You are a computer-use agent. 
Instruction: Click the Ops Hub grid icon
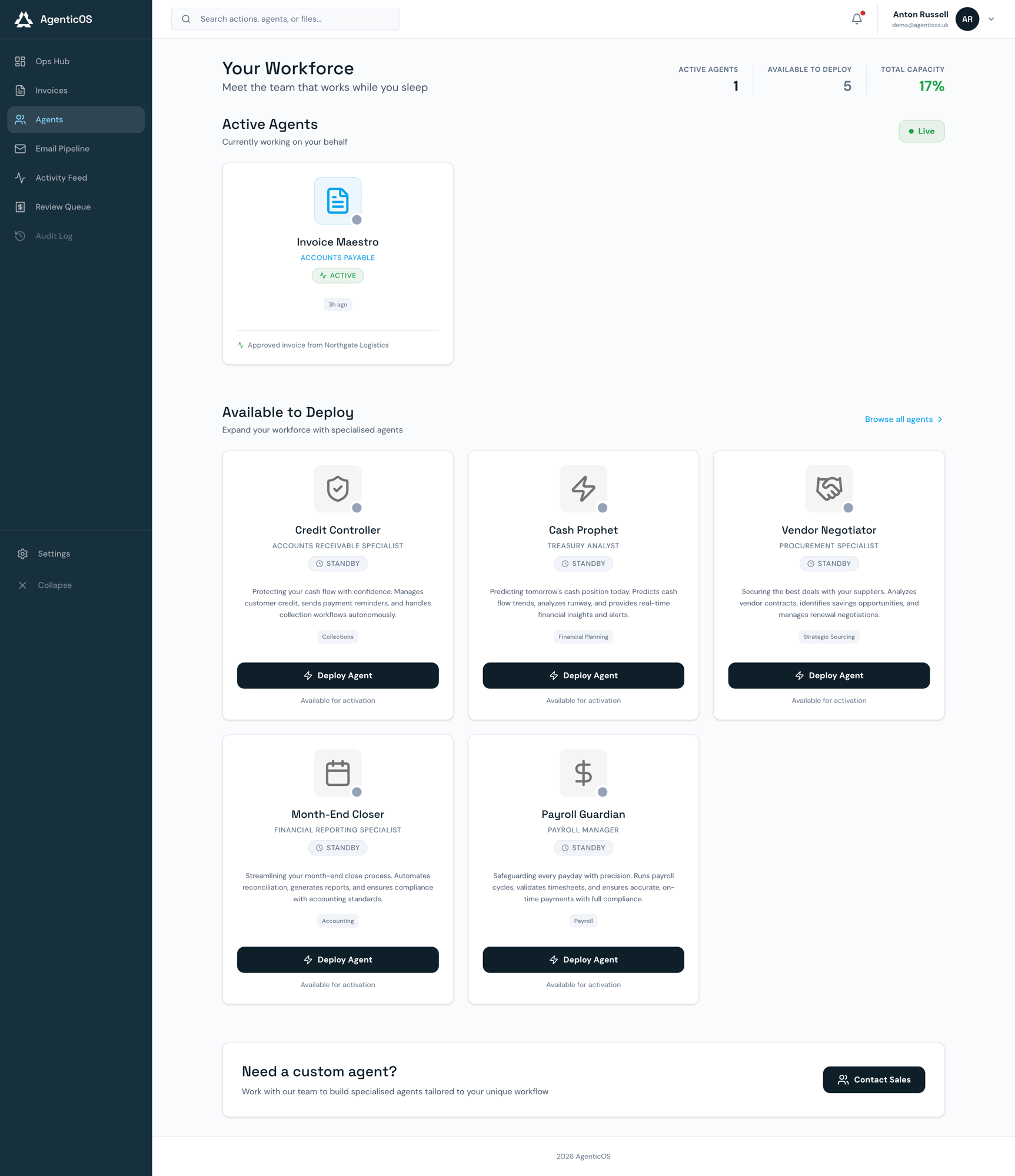[21, 61]
